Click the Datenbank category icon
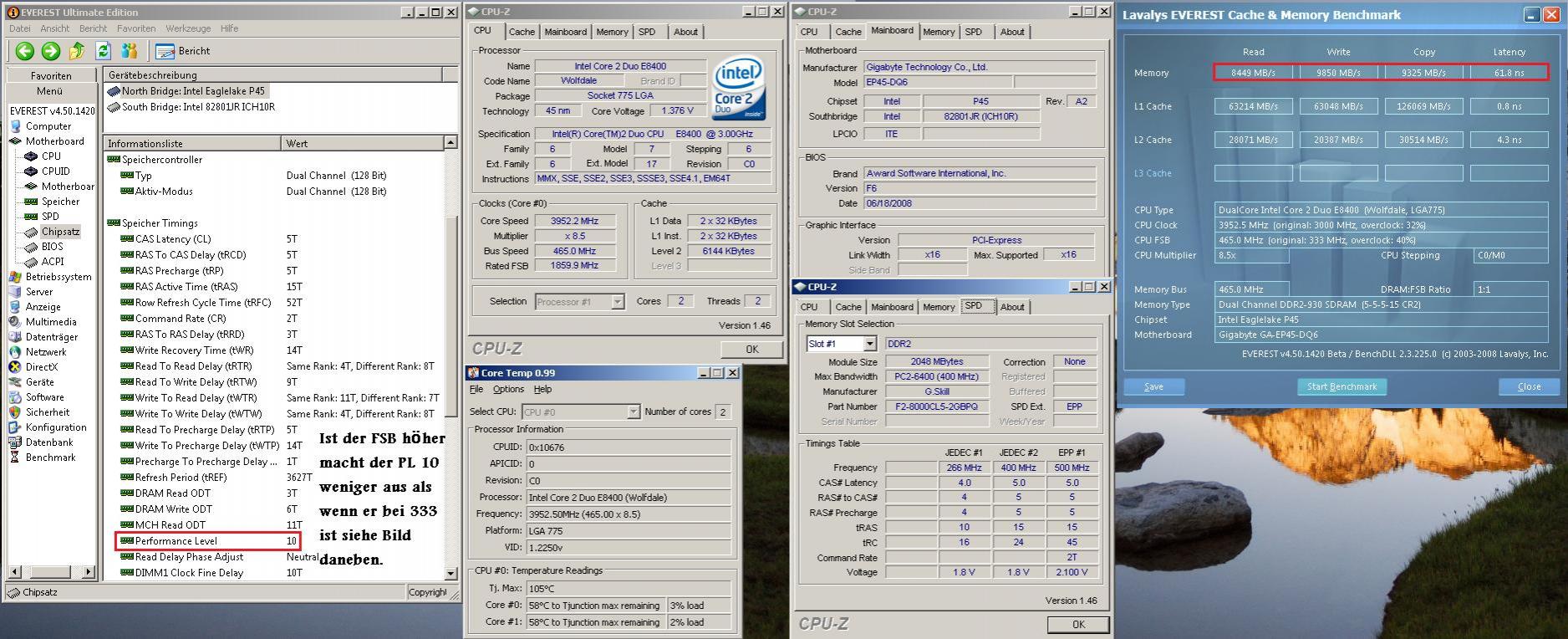The width and height of the screenshot is (1568, 639). 15,442
